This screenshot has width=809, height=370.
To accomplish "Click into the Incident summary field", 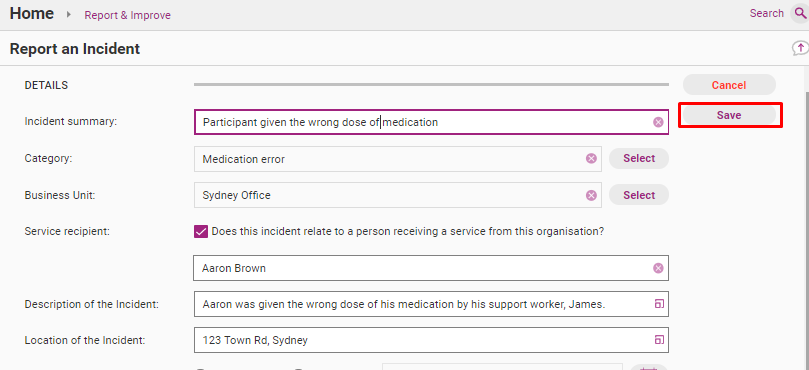I will [x=431, y=122].
